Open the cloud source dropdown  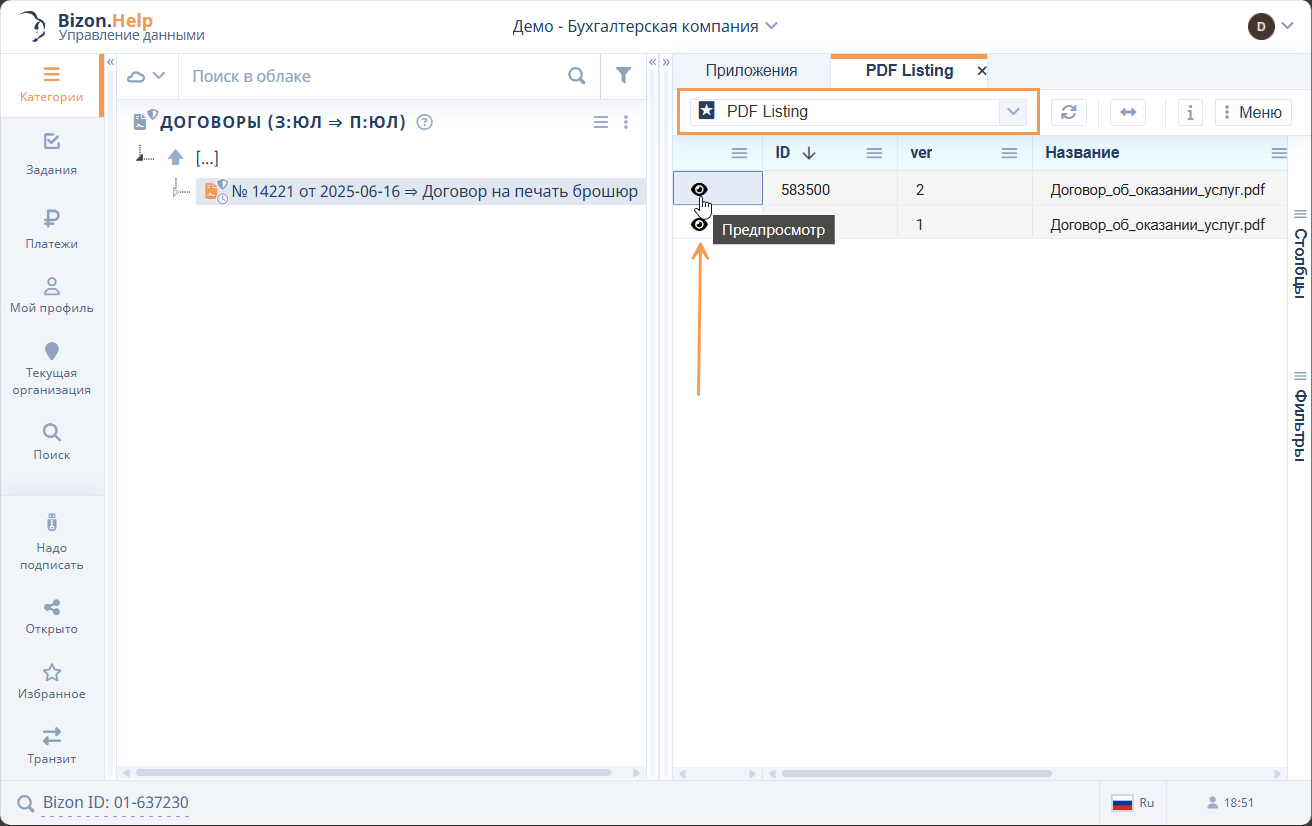146,76
